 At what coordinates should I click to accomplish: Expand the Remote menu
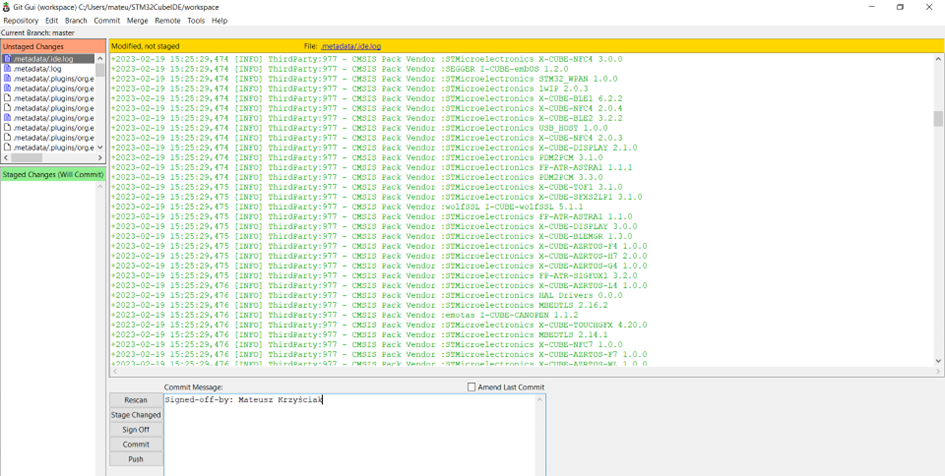click(168, 20)
